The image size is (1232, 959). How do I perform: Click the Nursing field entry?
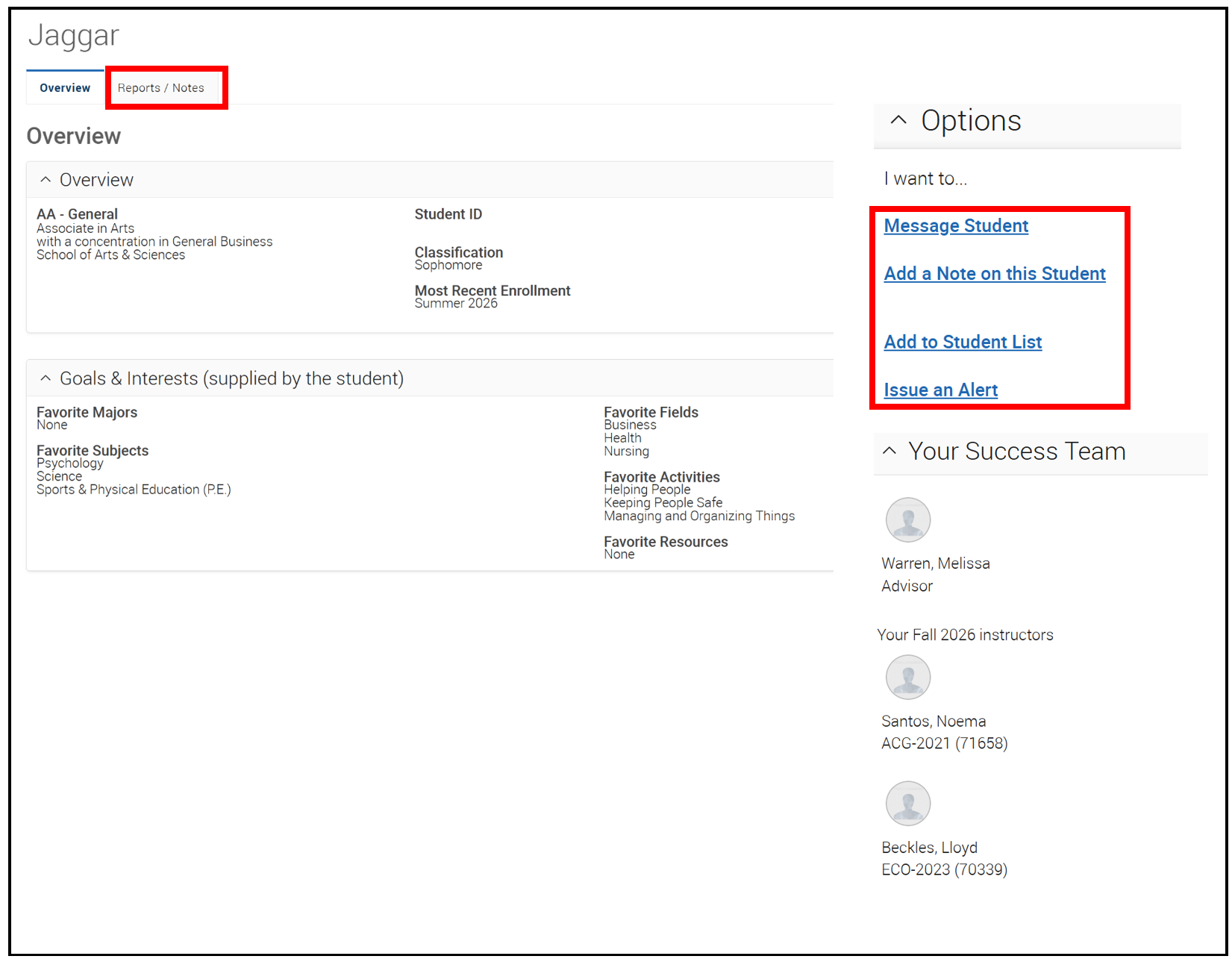pyautogui.click(x=626, y=452)
